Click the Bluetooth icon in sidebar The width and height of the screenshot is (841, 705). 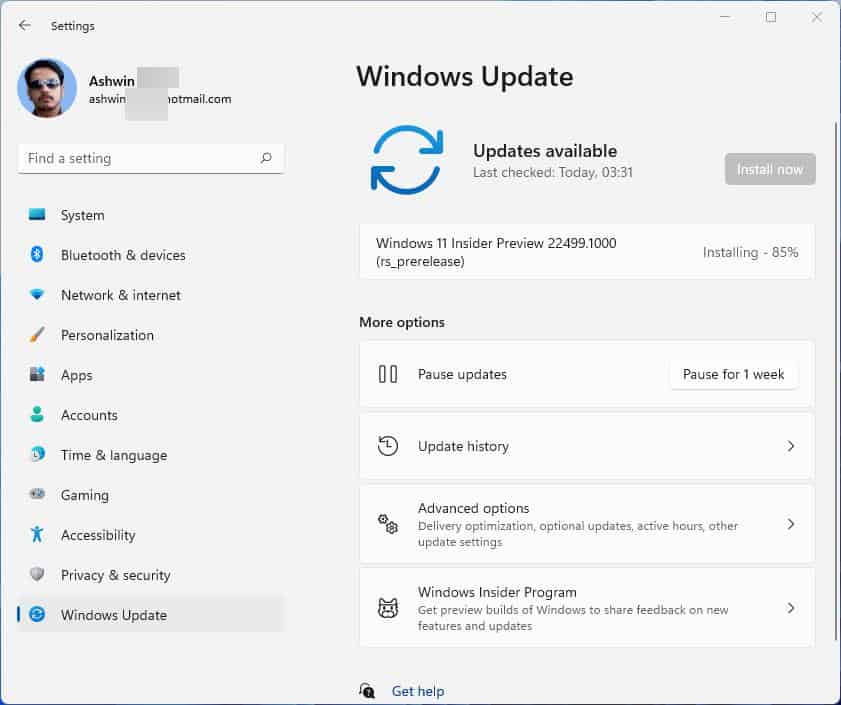pos(37,254)
